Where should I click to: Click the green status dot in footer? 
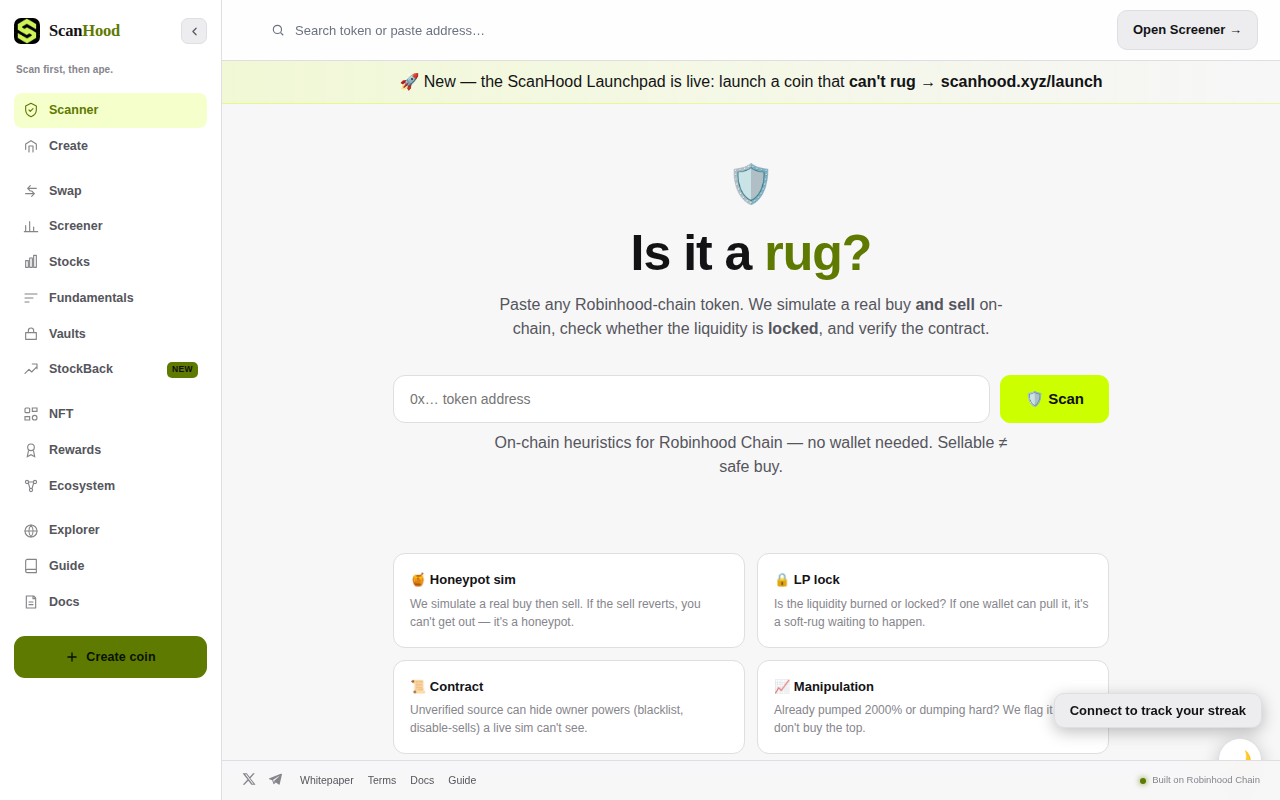point(1143,780)
